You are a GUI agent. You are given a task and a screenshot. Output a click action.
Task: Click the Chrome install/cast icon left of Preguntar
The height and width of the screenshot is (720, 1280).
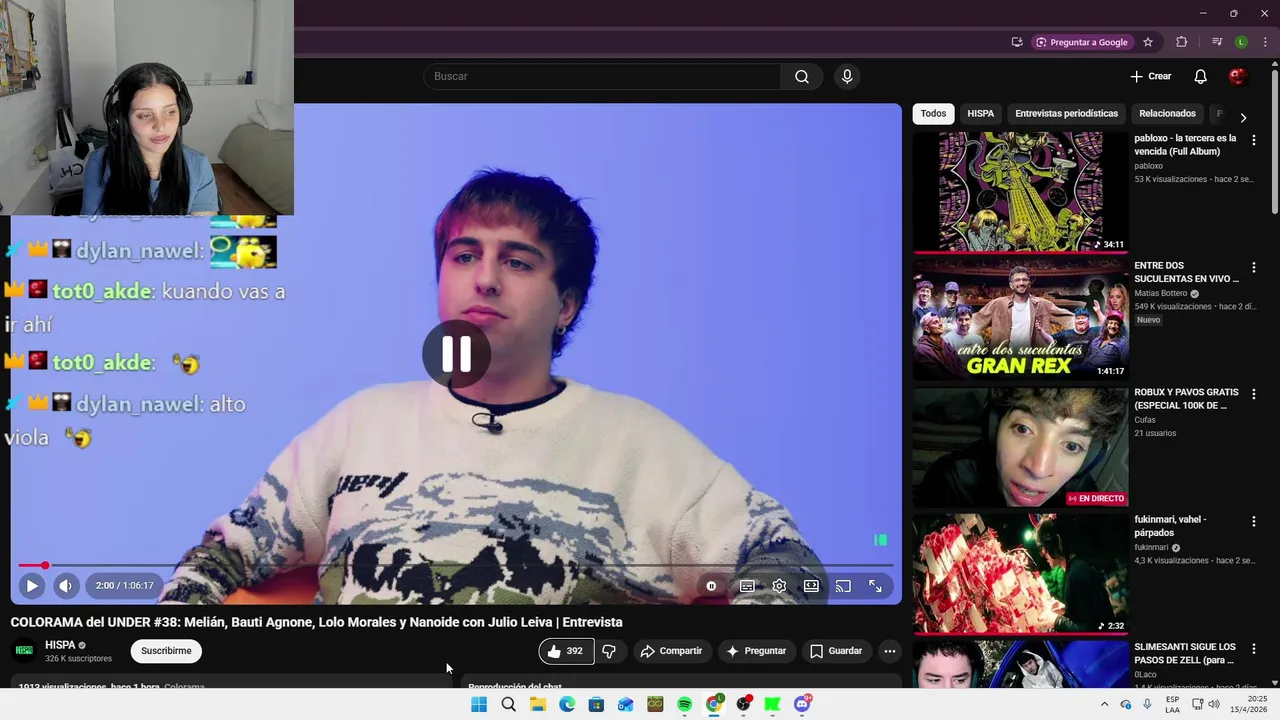tap(1017, 42)
